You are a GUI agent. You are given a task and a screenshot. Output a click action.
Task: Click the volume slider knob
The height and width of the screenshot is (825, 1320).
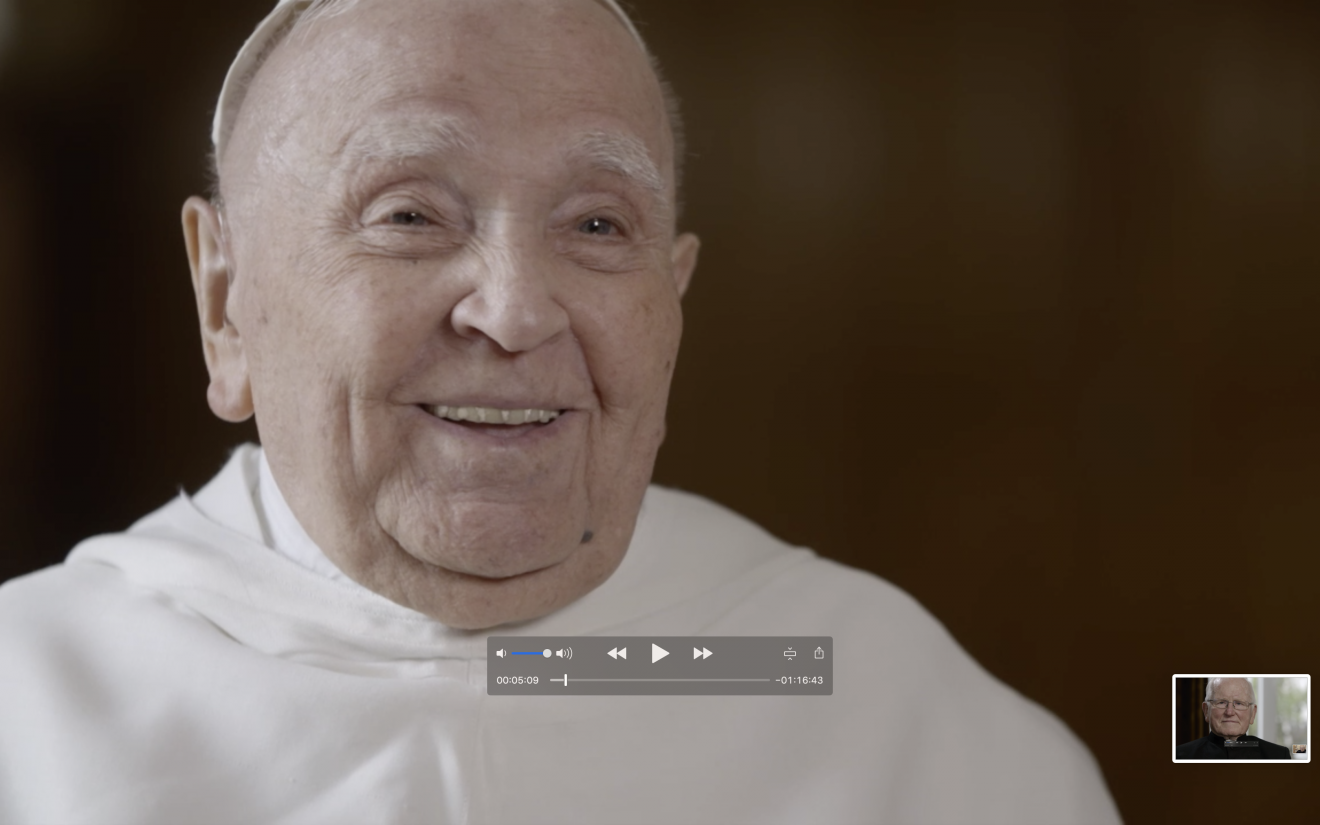pos(547,653)
